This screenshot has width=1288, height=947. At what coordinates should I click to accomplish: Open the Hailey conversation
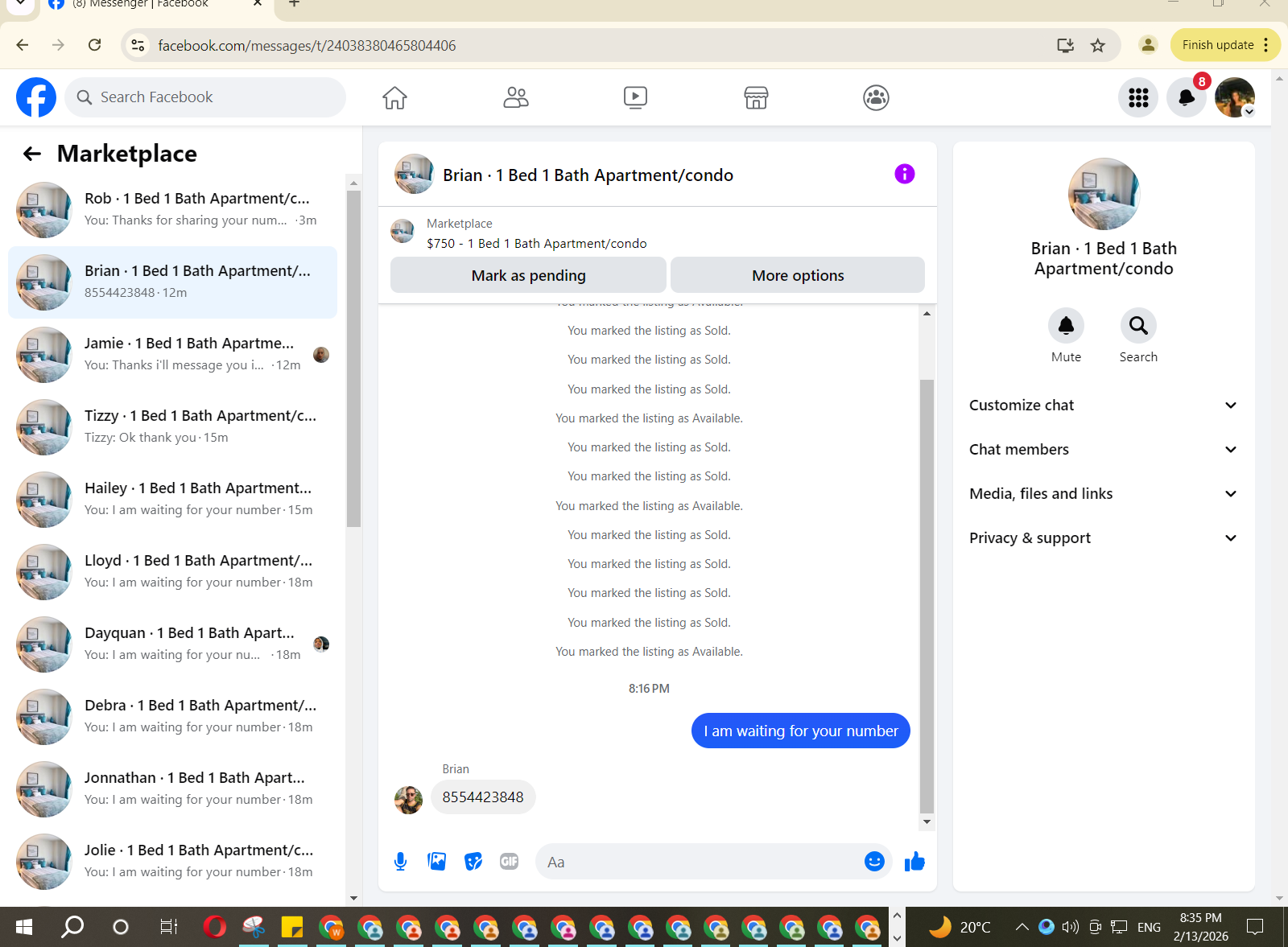pyautogui.click(x=172, y=500)
